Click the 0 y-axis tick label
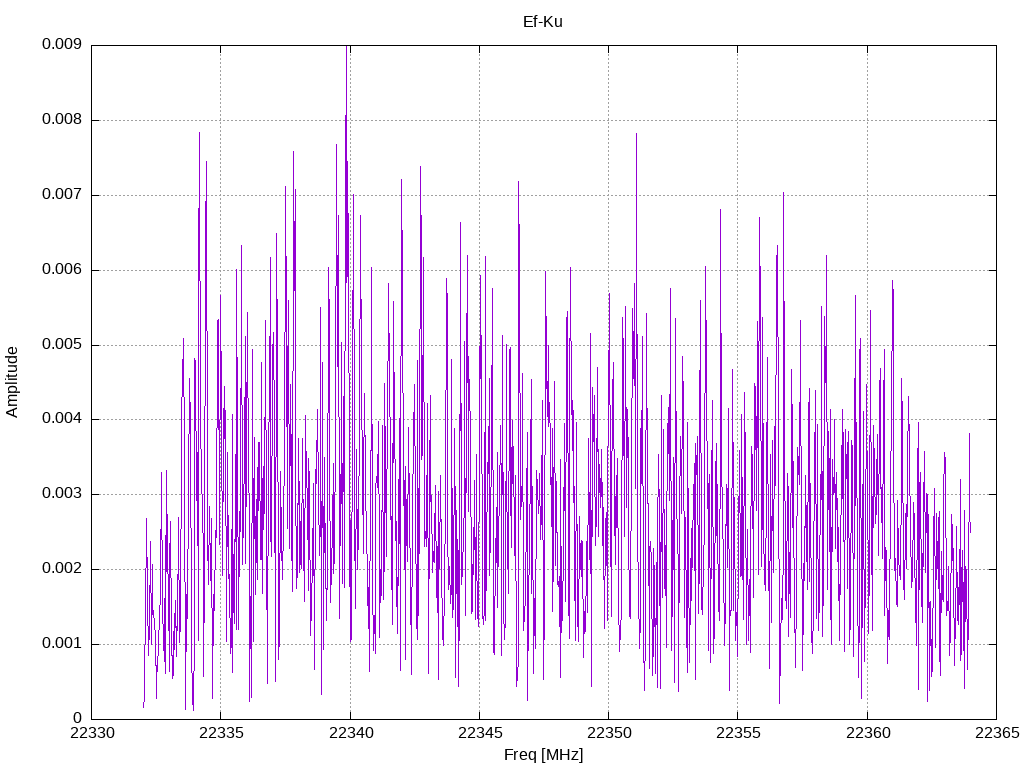The width and height of the screenshot is (1024, 768). pos(78,718)
